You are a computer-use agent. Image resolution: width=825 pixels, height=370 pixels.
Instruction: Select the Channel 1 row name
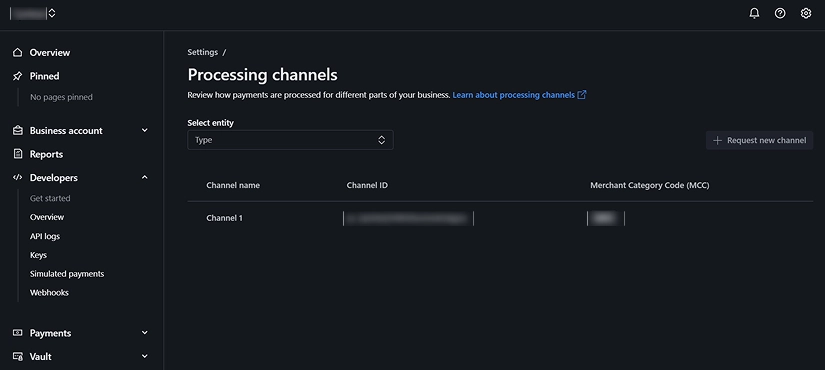pos(225,218)
